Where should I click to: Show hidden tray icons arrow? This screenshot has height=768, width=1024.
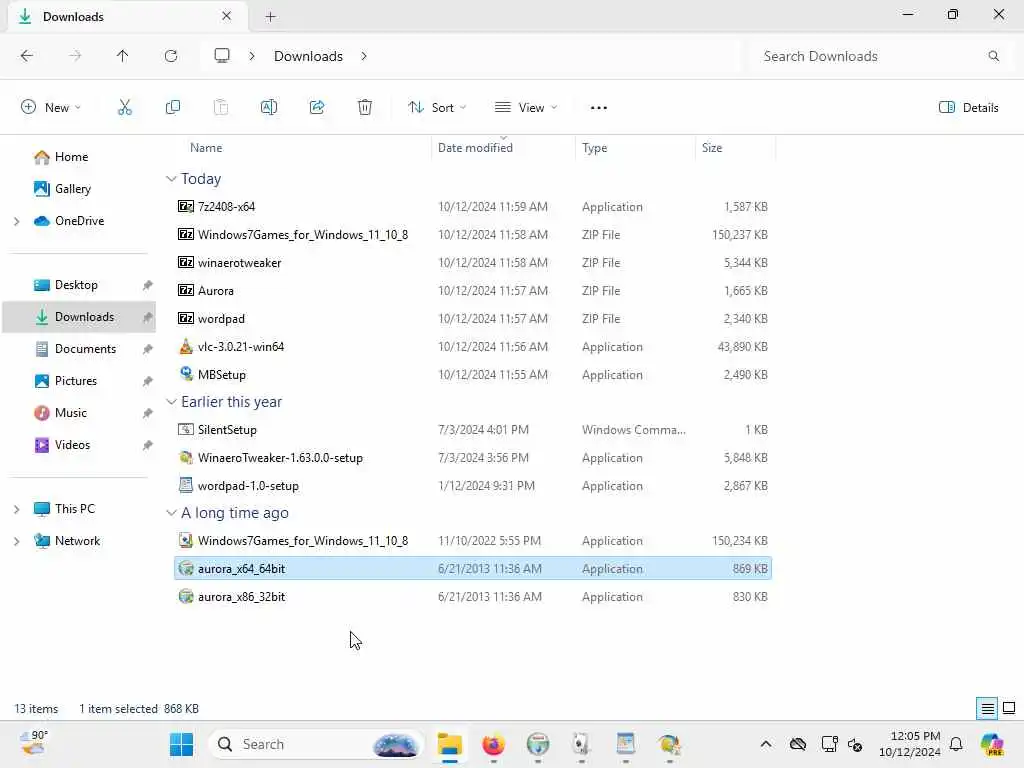[765, 744]
